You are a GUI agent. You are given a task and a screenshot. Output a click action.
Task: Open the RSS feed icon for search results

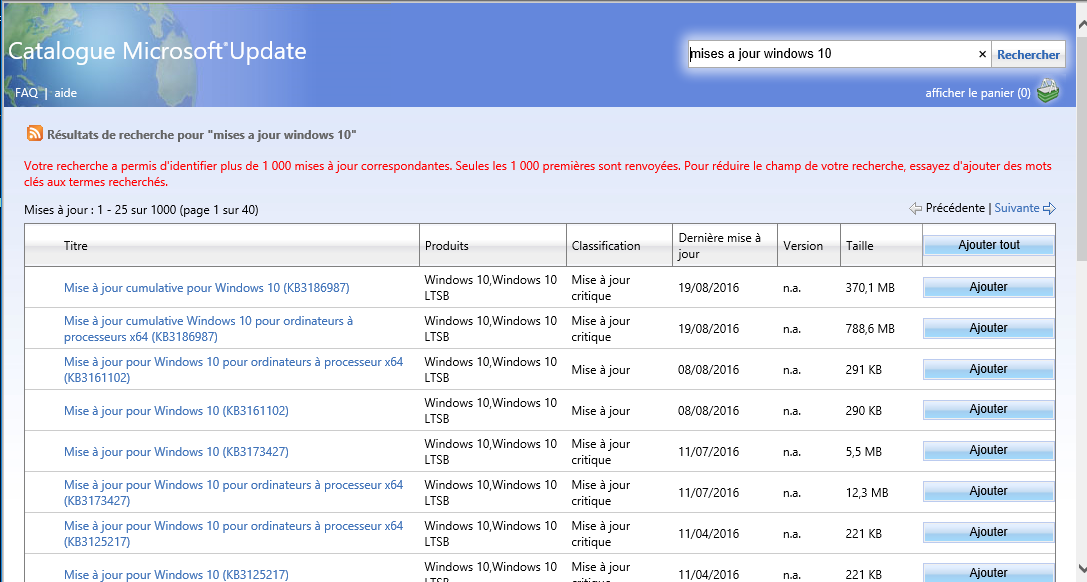[x=35, y=133]
